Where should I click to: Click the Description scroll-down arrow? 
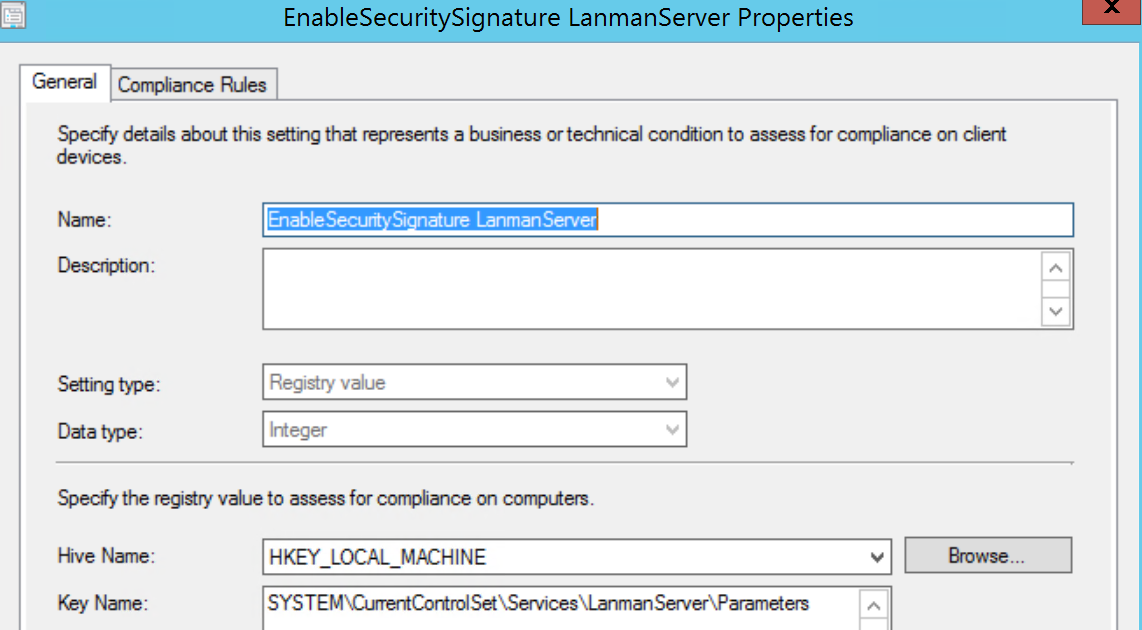[x=1056, y=313]
